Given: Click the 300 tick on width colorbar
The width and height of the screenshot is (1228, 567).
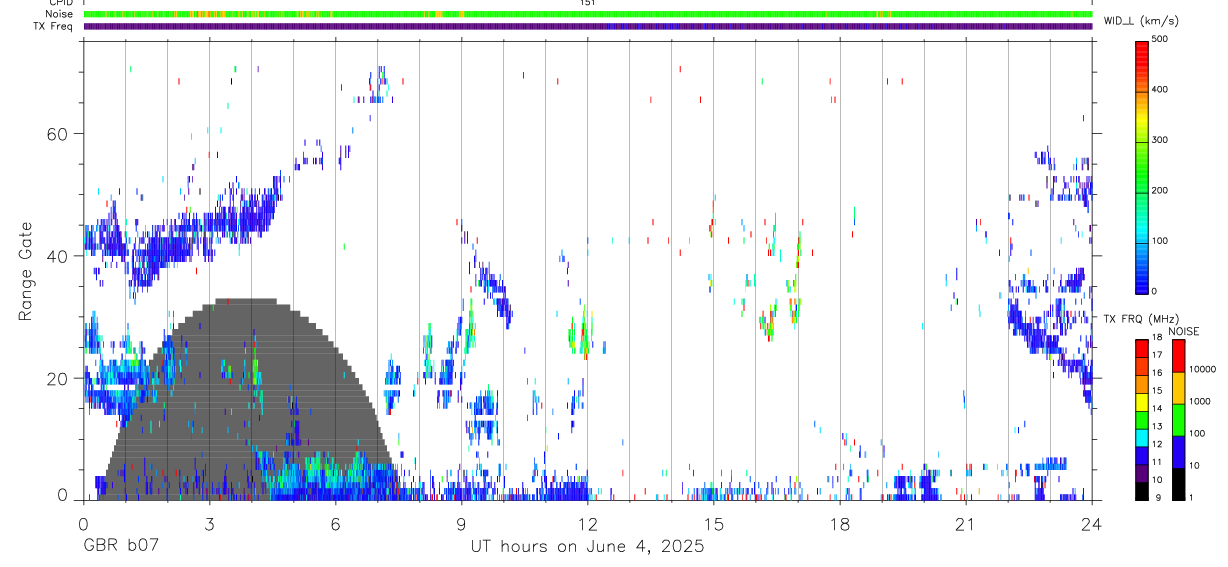Looking at the screenshot, I should pyautogui.click(x=1160, y=140).
